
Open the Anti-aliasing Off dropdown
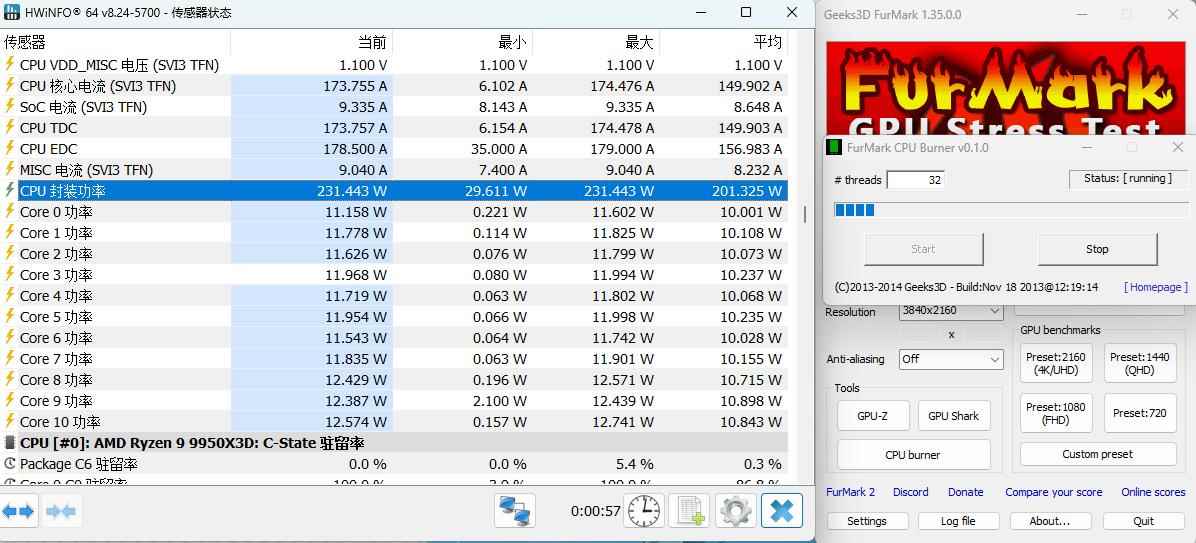pyautogui.click(x=951, y=358)
